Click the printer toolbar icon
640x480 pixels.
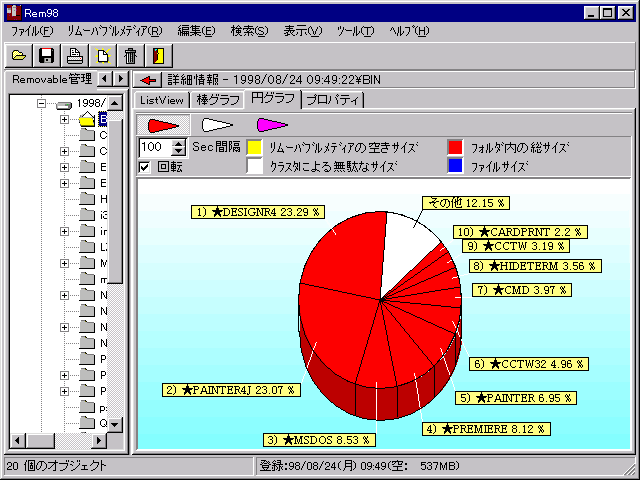(75, 55)
